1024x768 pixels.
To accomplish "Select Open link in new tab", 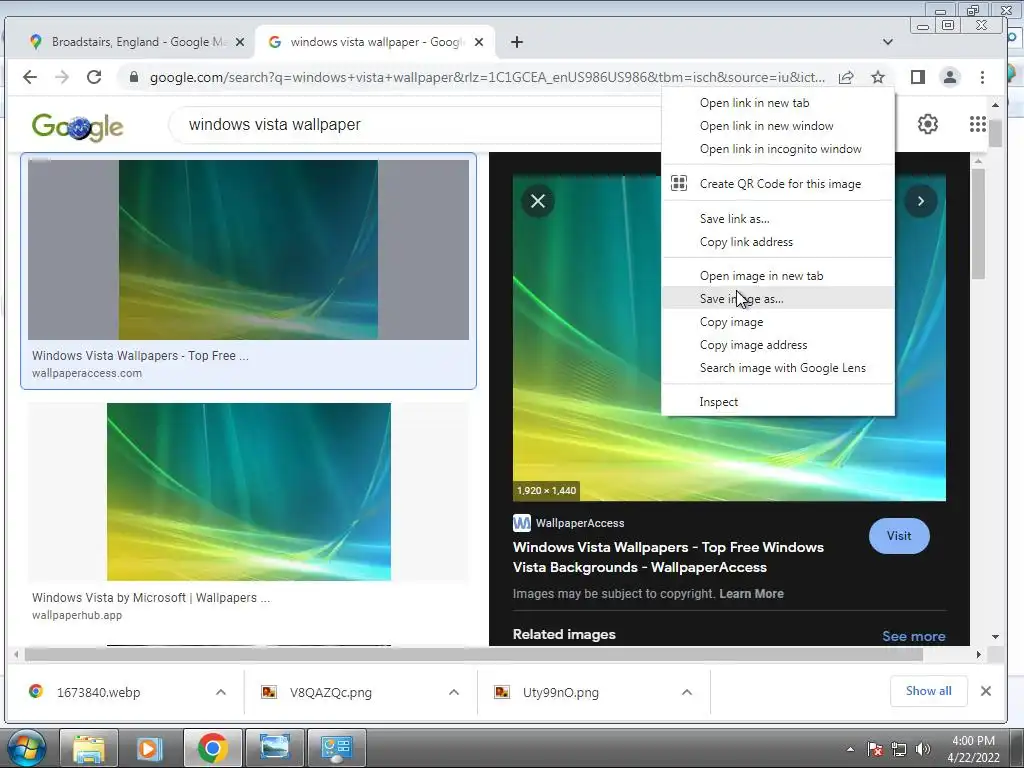I will (x=778, y=103).
